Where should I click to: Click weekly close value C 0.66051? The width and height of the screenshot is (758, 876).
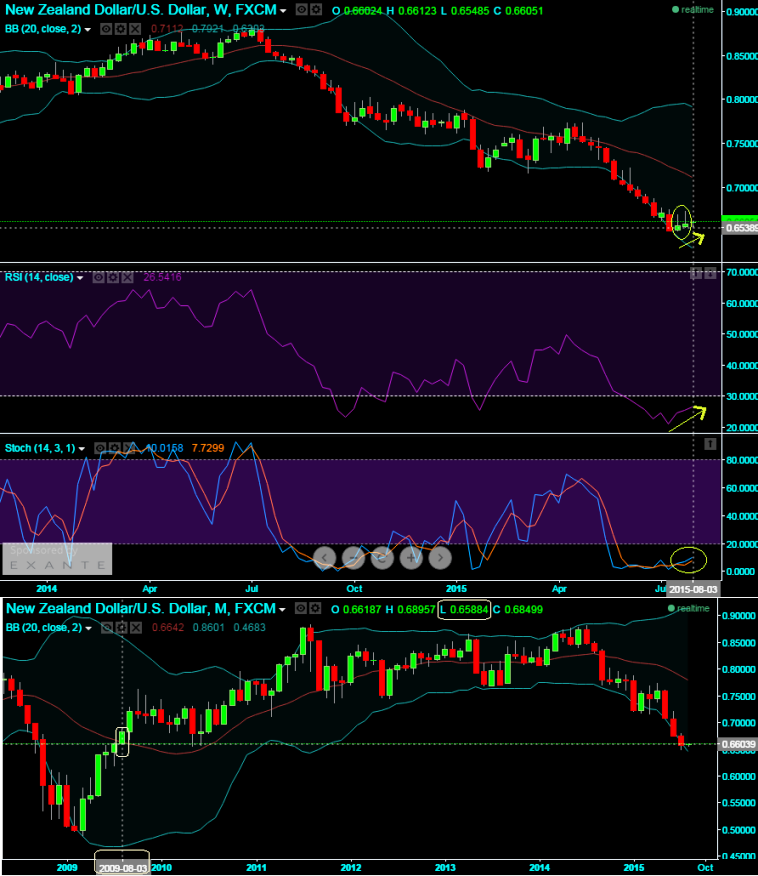518,11
